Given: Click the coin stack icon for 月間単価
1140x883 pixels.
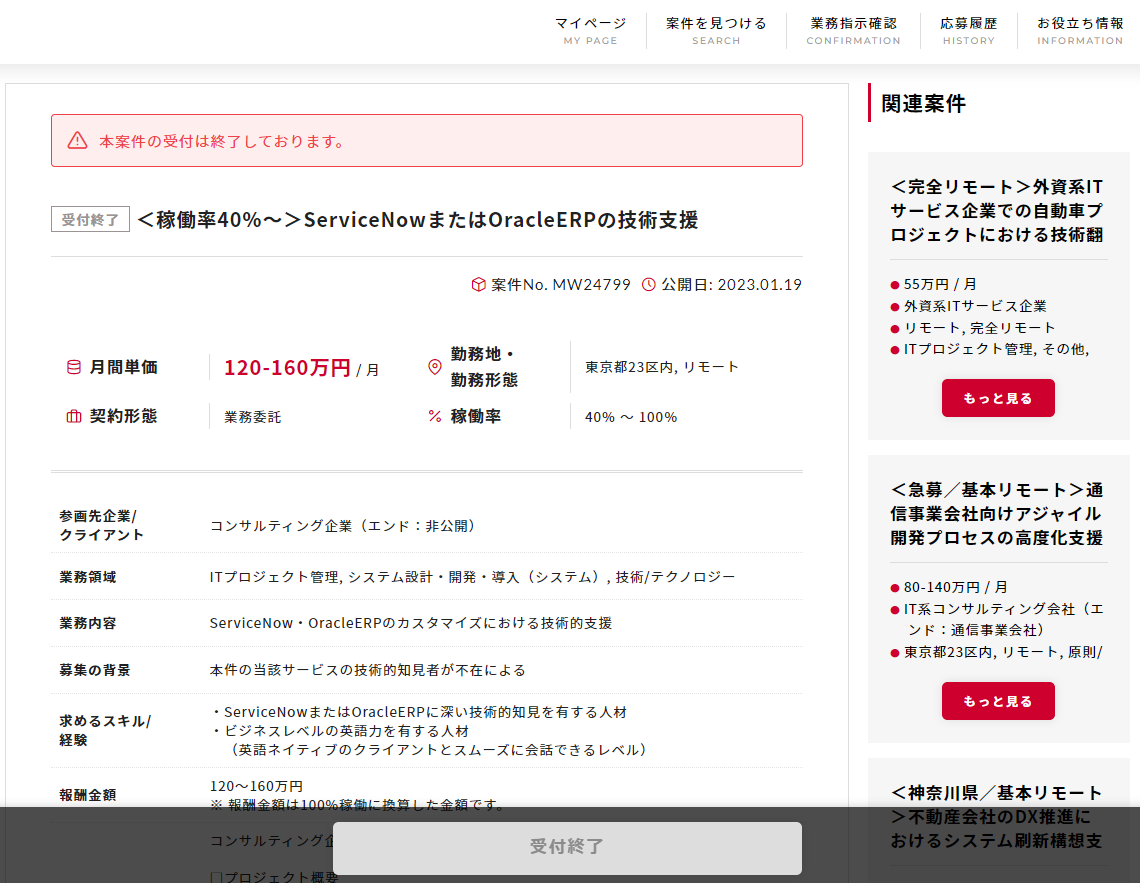Looking at the screenshot, I should (74, 367).
